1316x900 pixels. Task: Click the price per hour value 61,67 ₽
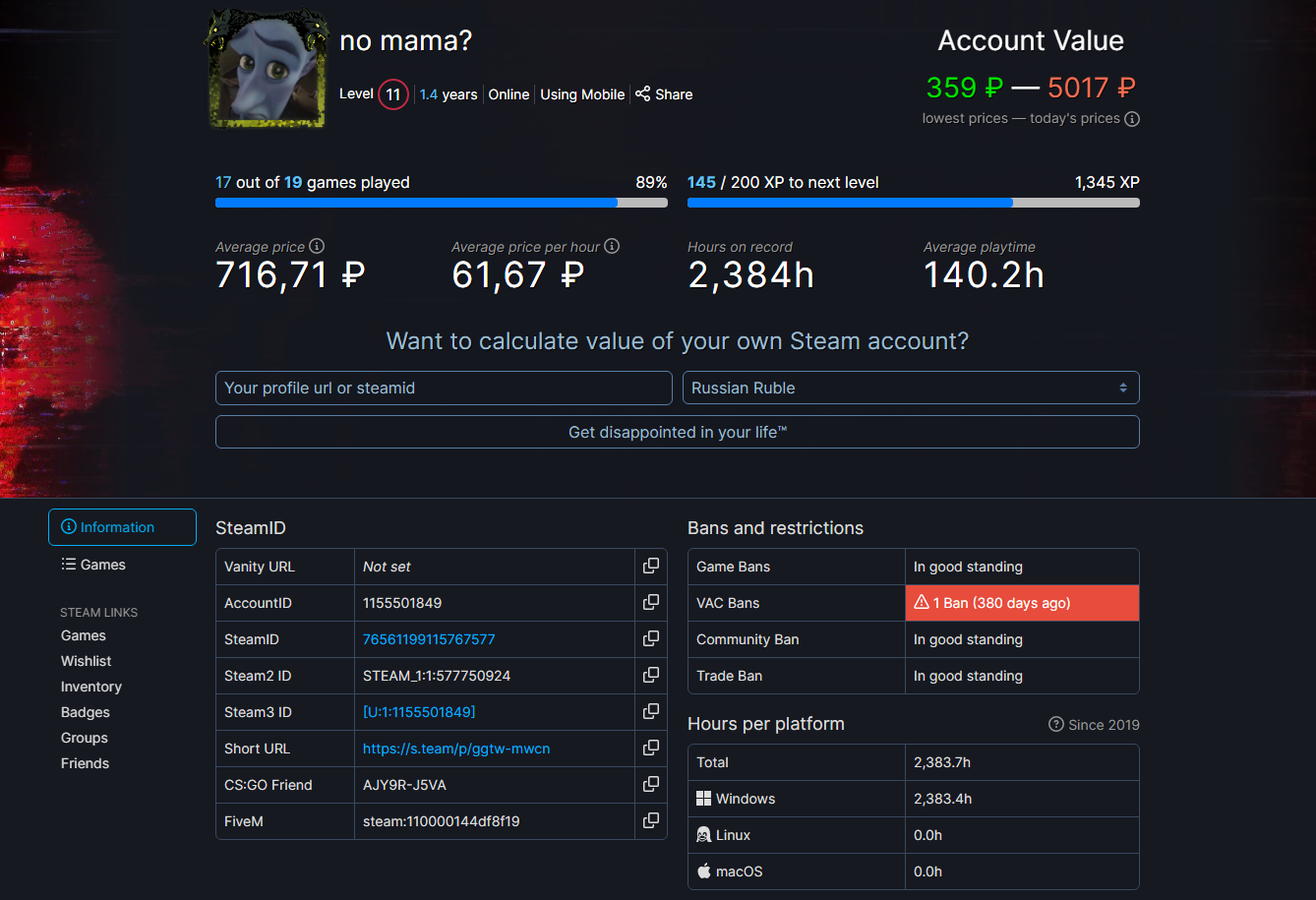point(518,275)
